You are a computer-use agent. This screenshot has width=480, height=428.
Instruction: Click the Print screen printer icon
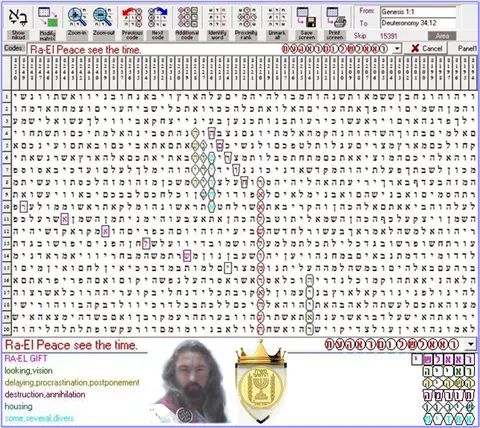336,17
